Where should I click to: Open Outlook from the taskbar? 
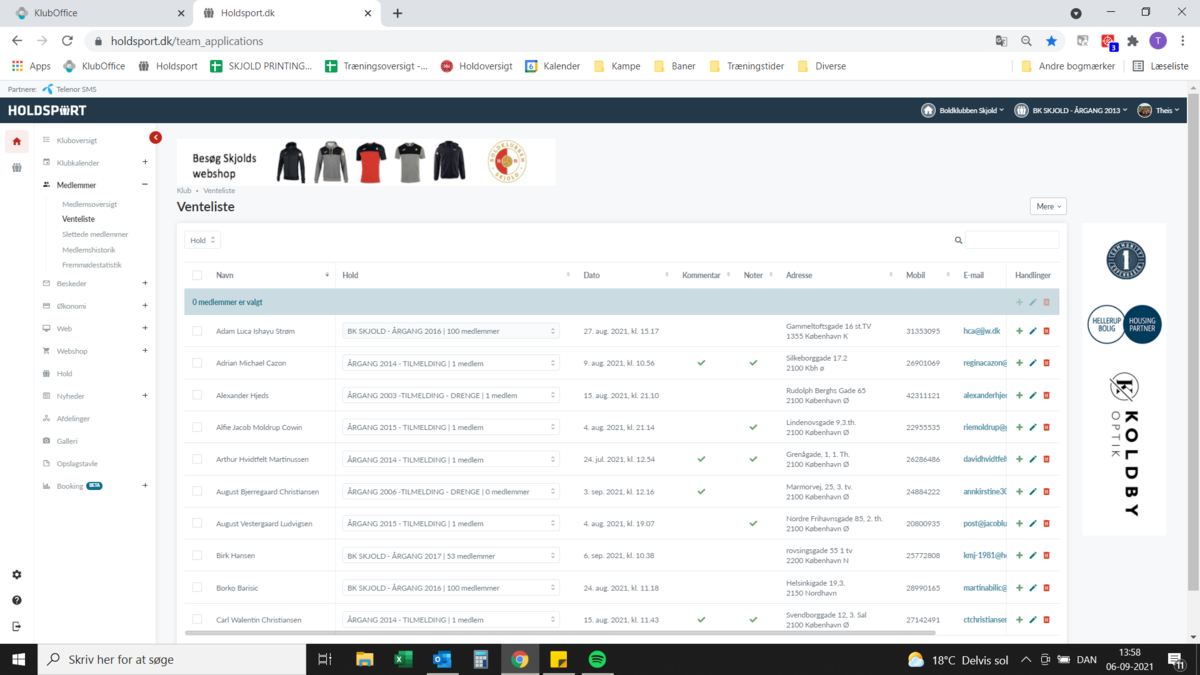point(442,659)
